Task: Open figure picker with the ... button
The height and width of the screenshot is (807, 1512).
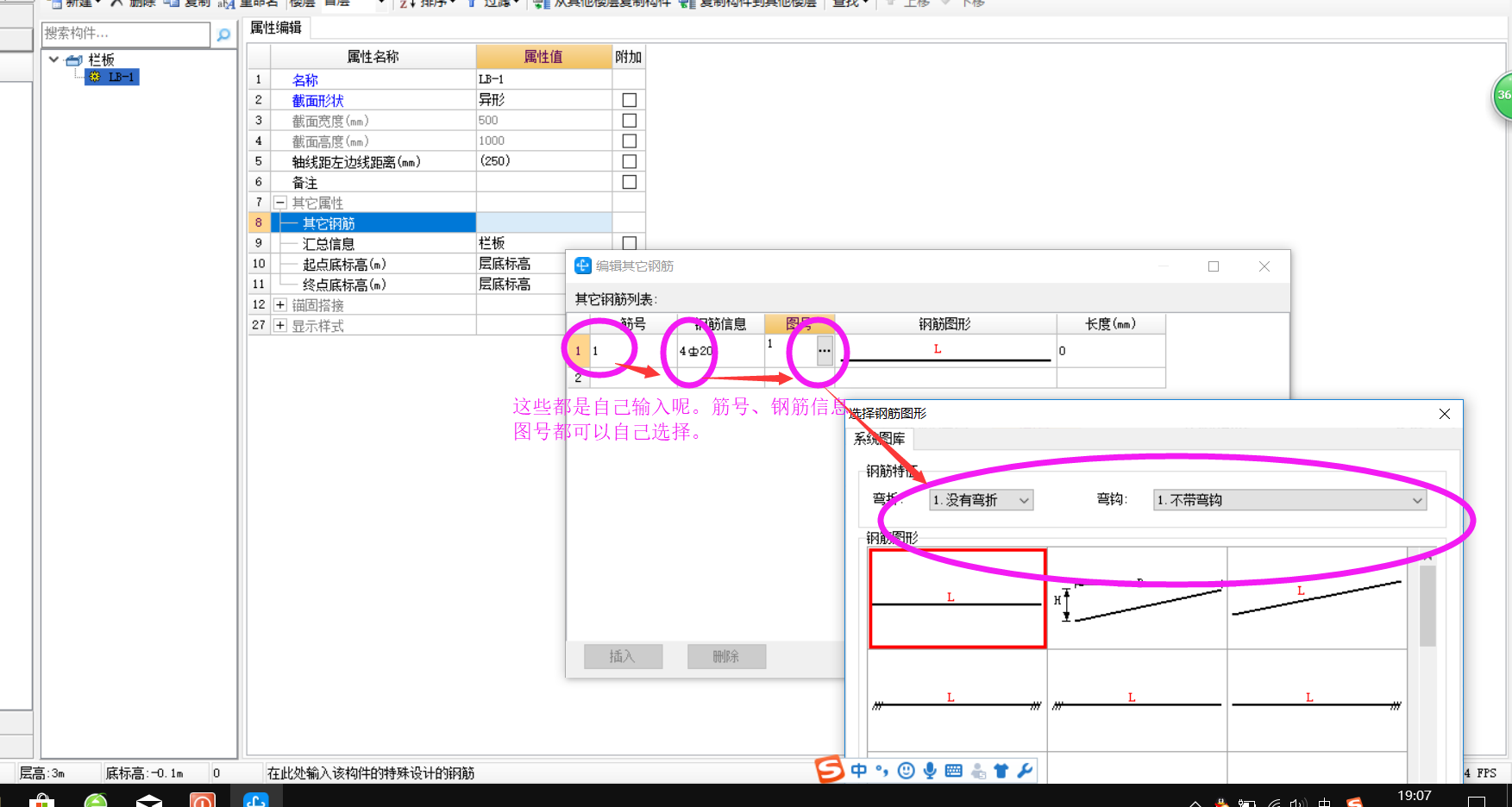Action: click(x=825, y=350)
